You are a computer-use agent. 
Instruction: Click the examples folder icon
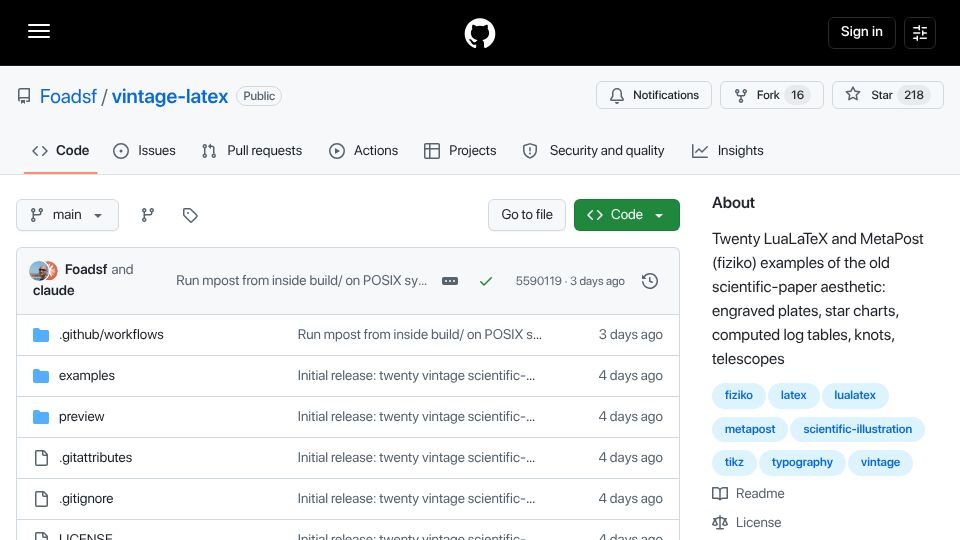41,376
